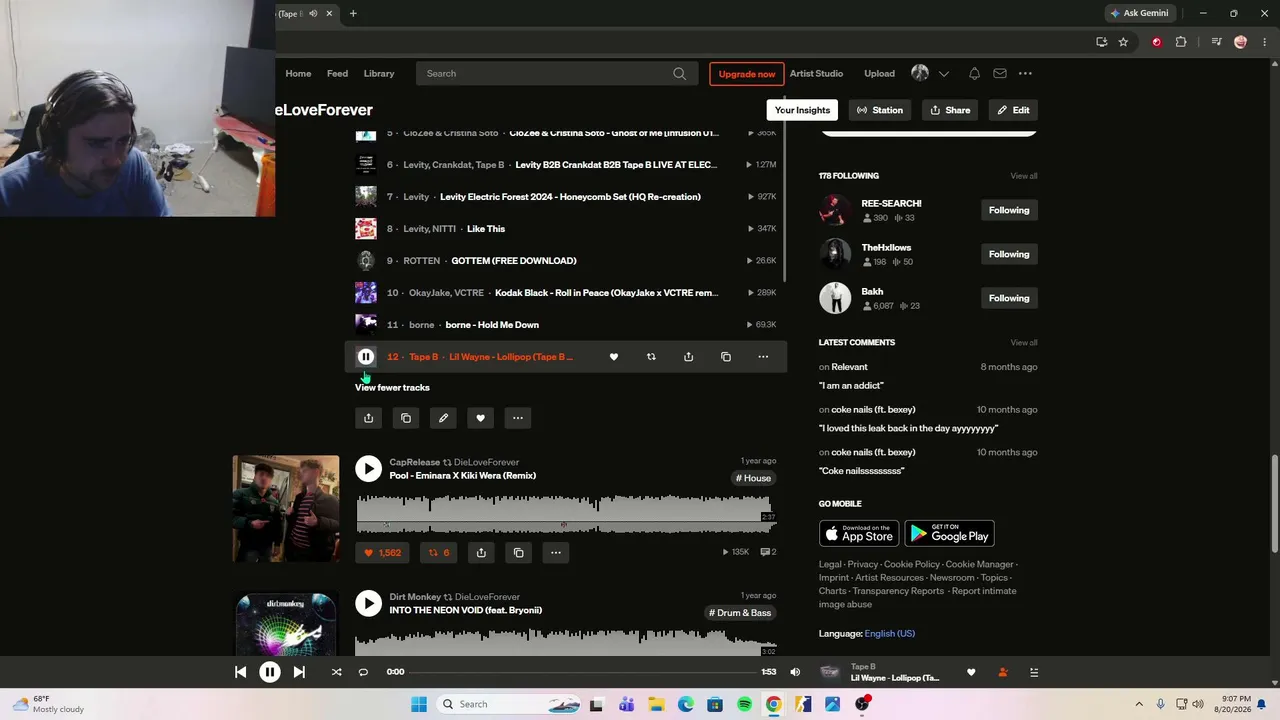Open the Pool remix cover artwork
Image resolution: width=1280 pixels, height=720 pixels.
(286, 509)
